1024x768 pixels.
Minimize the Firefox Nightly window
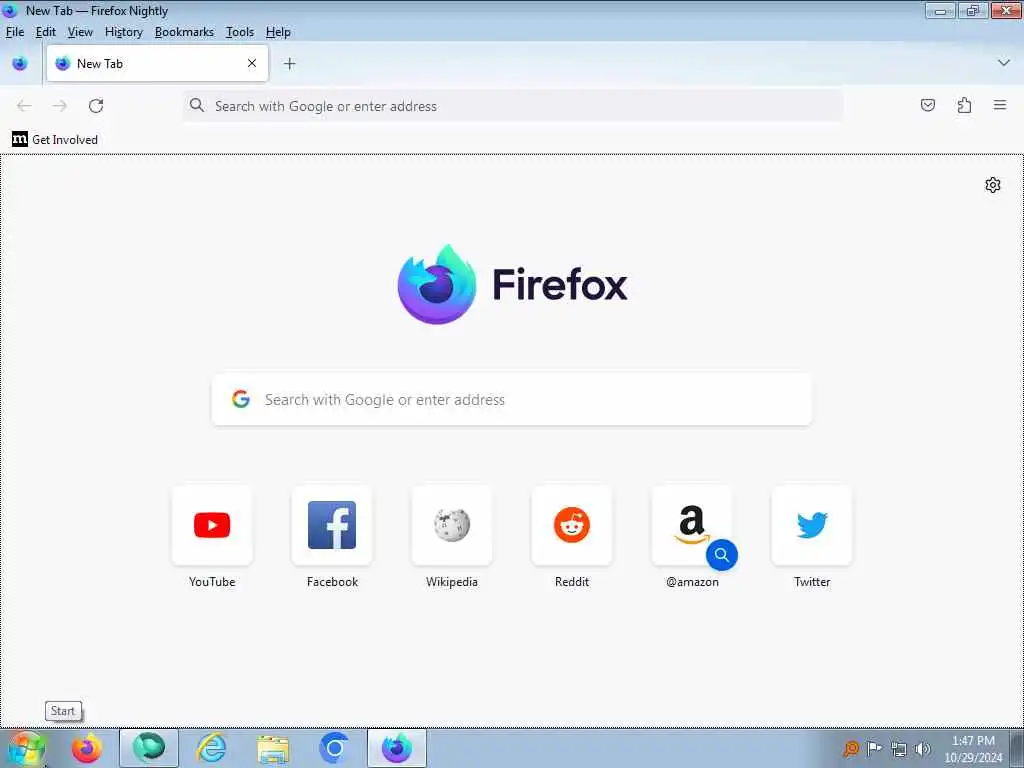point(940,10)
